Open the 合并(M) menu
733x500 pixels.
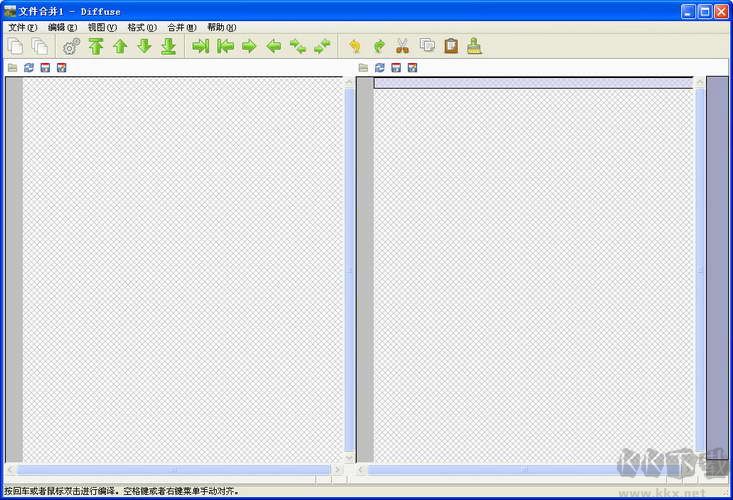tap(182, 28)
